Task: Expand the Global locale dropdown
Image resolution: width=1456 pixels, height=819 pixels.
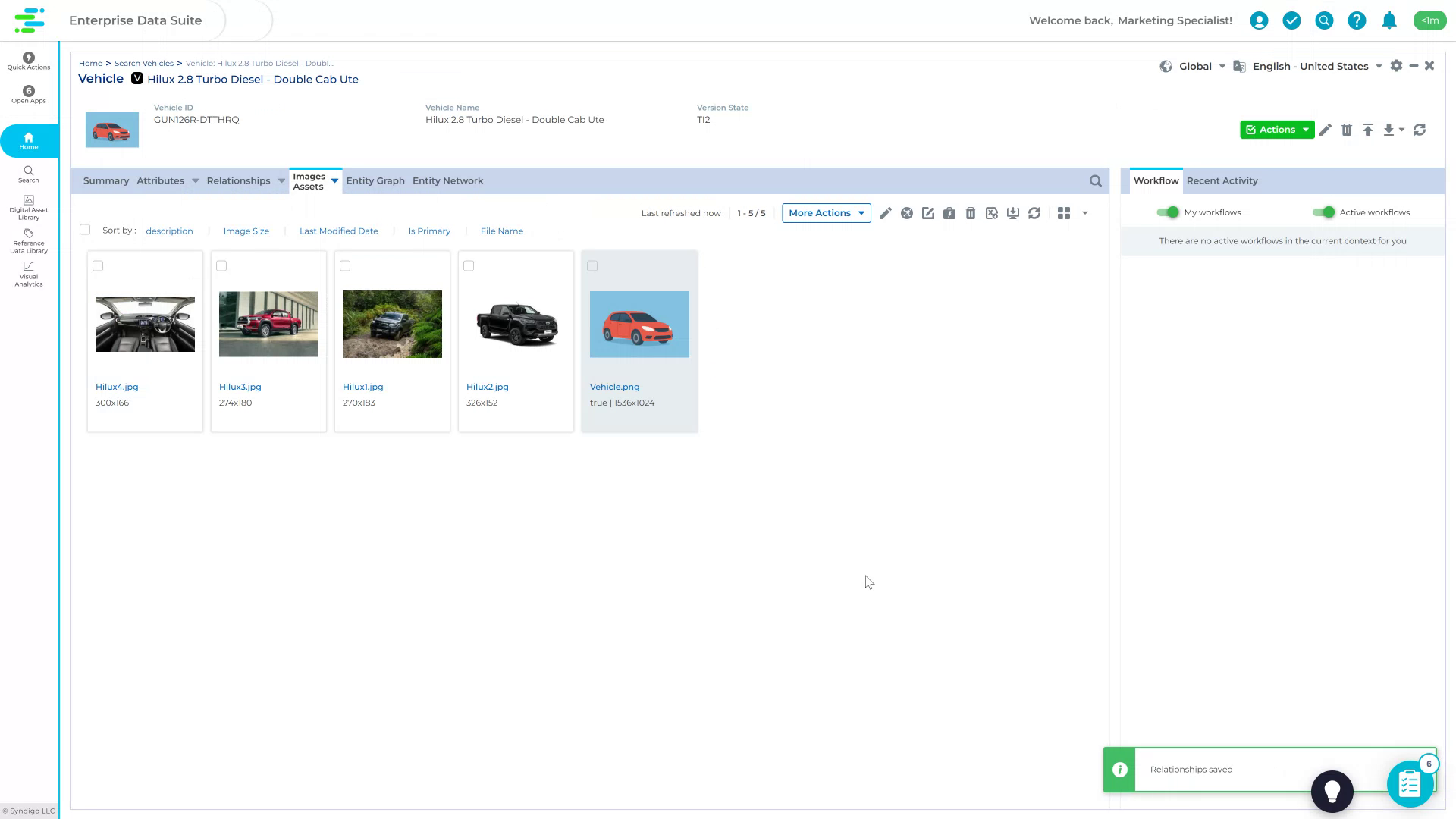Action: [1221, 66]
